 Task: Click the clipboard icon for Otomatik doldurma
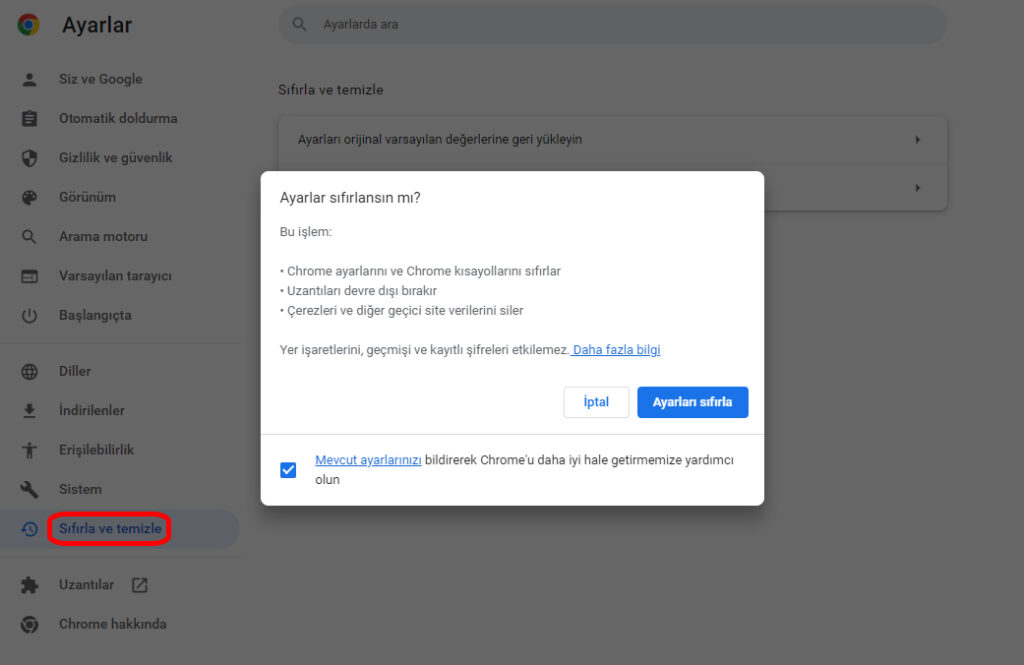tap(29, 119)
